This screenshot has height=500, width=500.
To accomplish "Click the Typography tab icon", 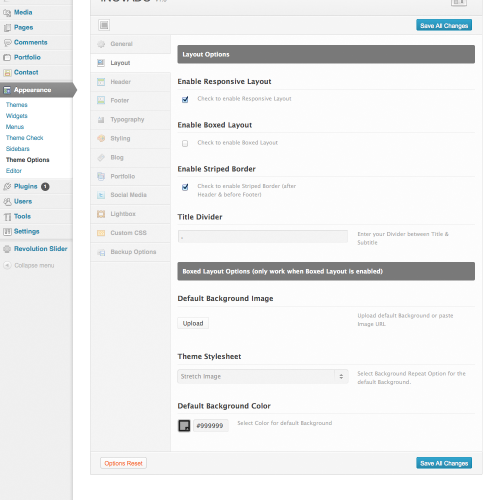I will (101, 120).
